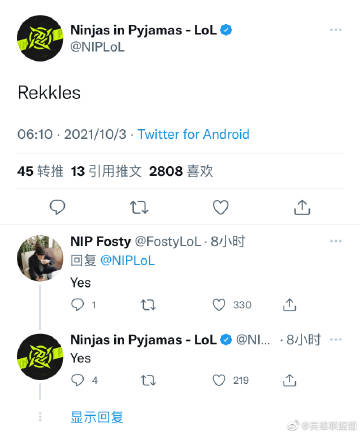This screenshot has height=434, width=360.
Task: Open more options on NIP Fosty's reply
Action: [335, 241]
